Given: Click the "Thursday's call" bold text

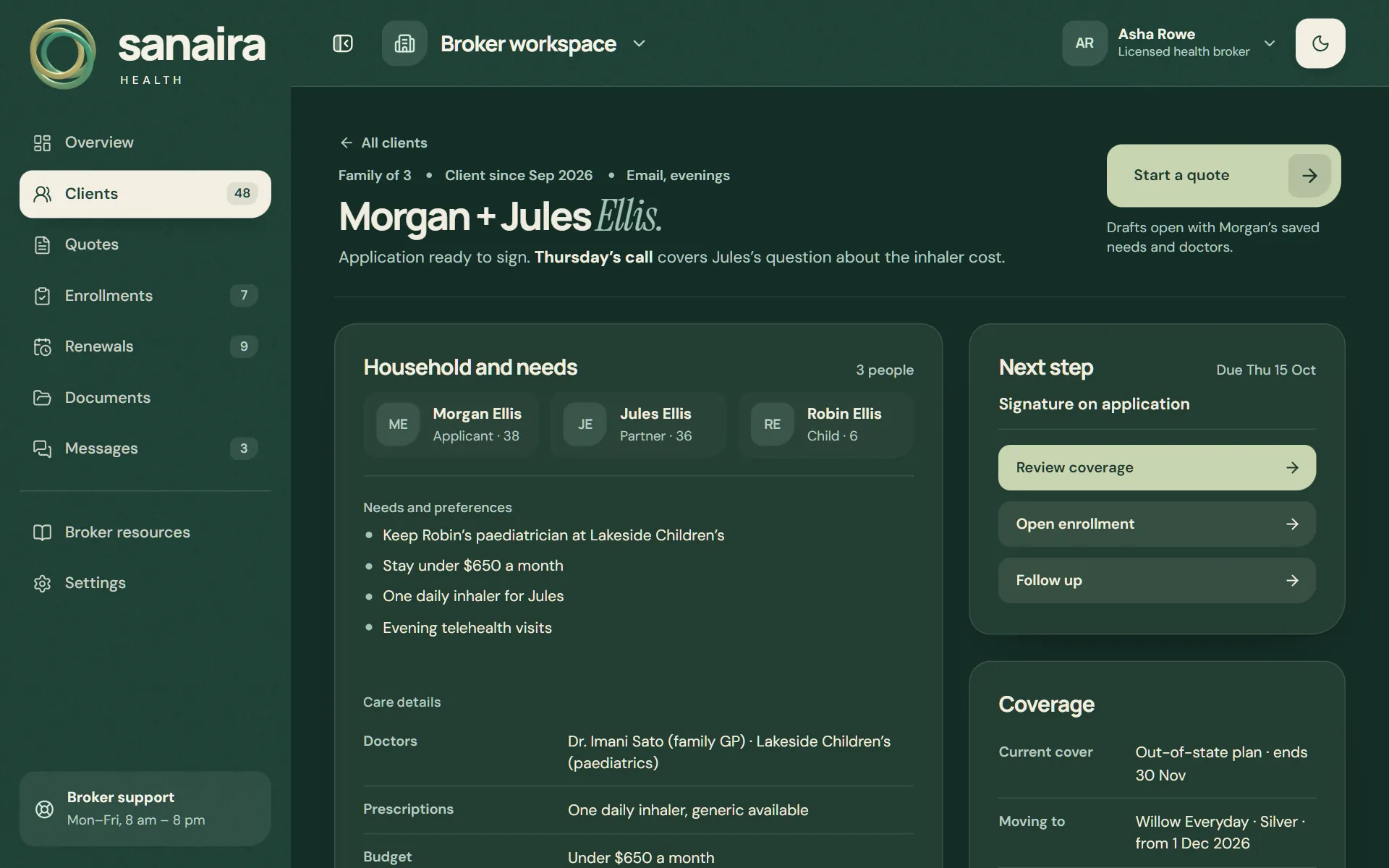Looking at the screenshot, I should click(593, 258).
